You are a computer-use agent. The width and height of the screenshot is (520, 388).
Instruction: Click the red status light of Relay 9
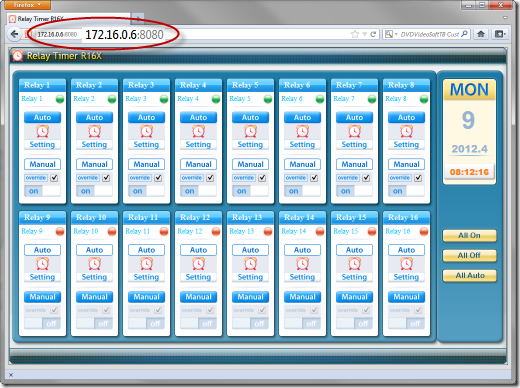(60, 231)
